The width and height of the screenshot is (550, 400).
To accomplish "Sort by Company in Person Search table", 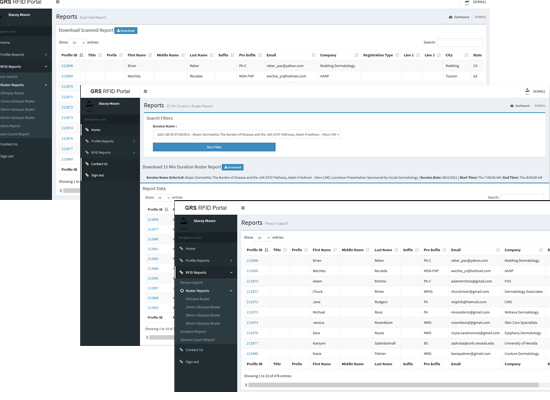I will (x=541, y=250).
